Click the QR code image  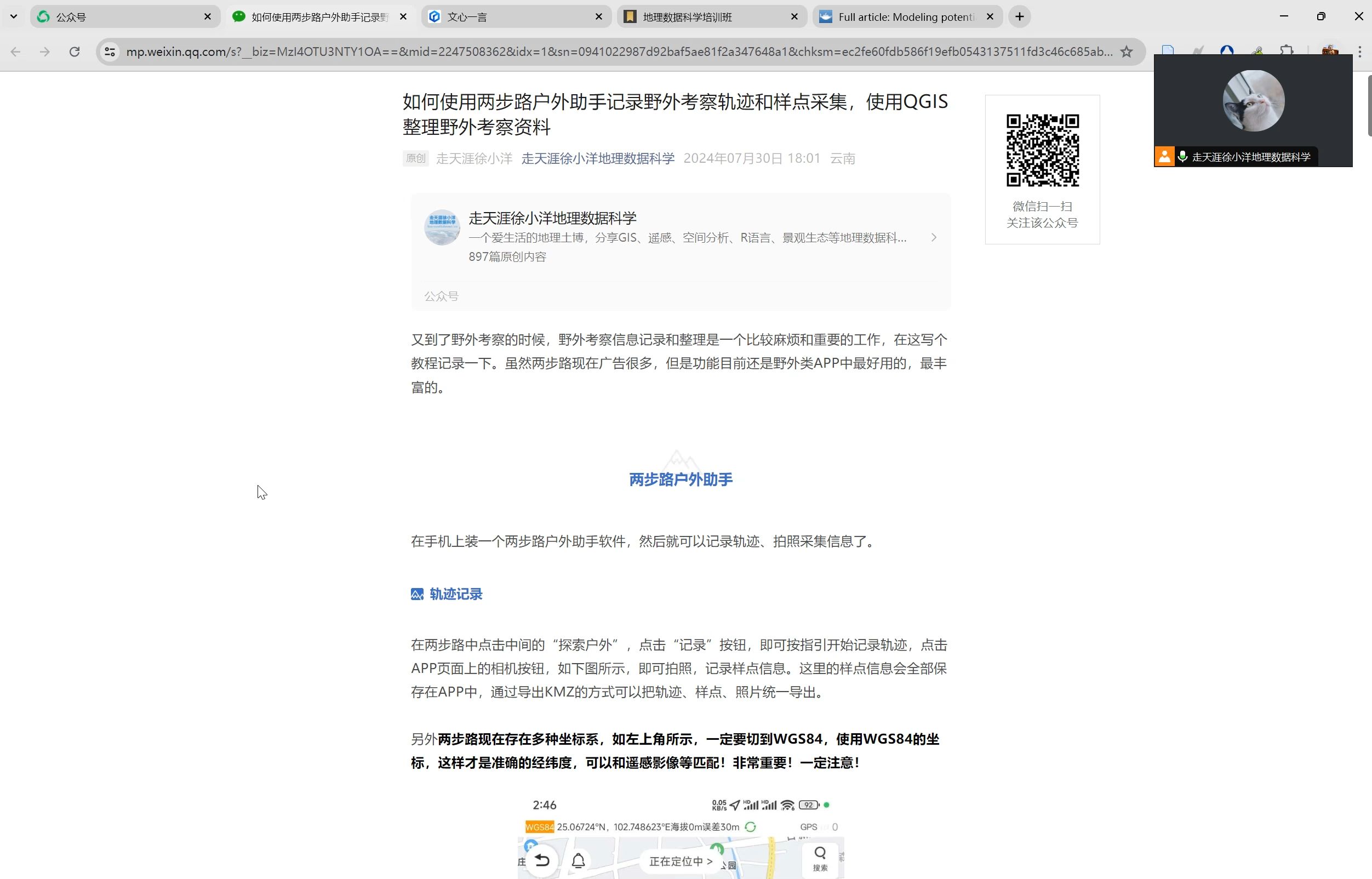pos(1042,150)
